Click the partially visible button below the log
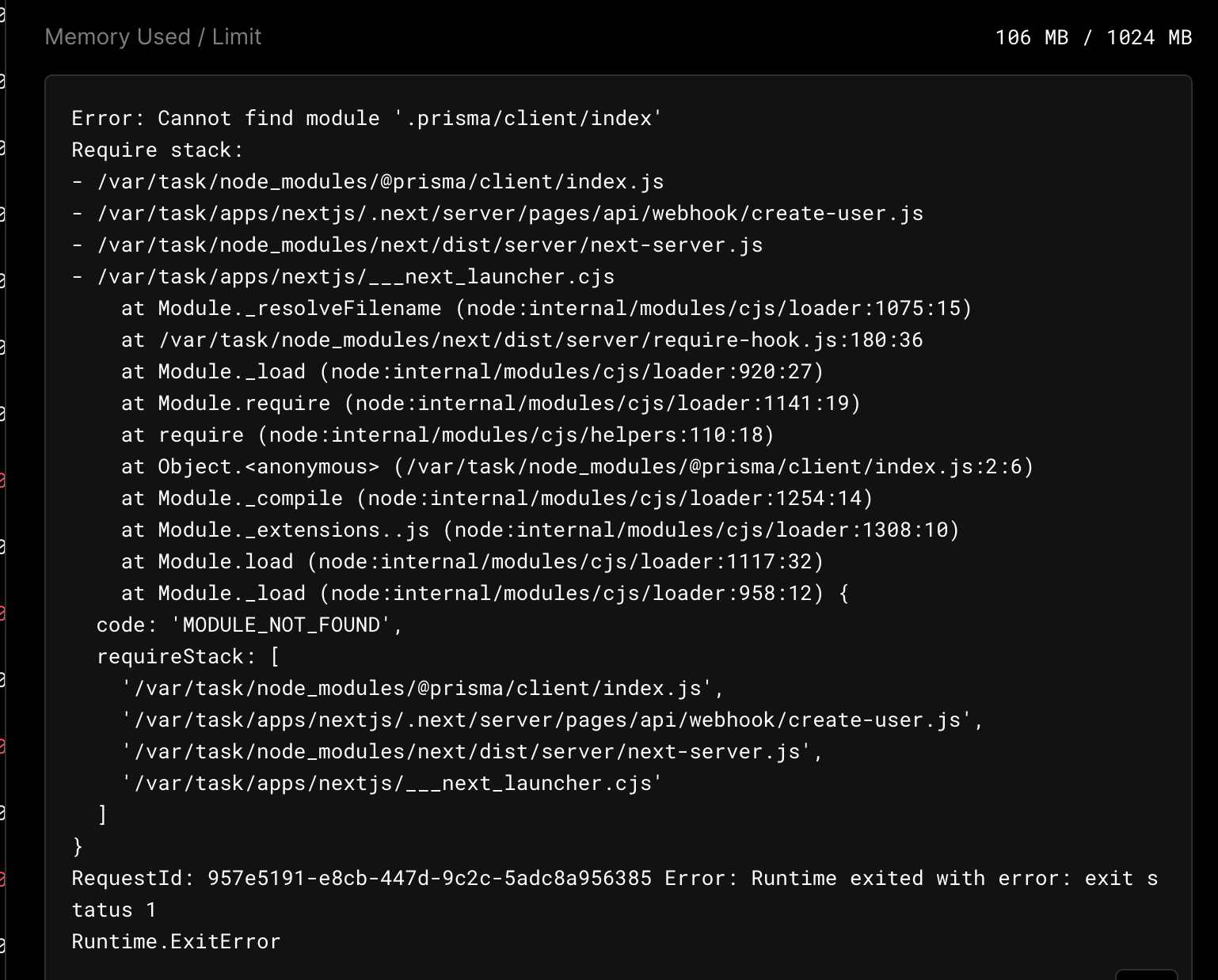 tap(1145, 974)
